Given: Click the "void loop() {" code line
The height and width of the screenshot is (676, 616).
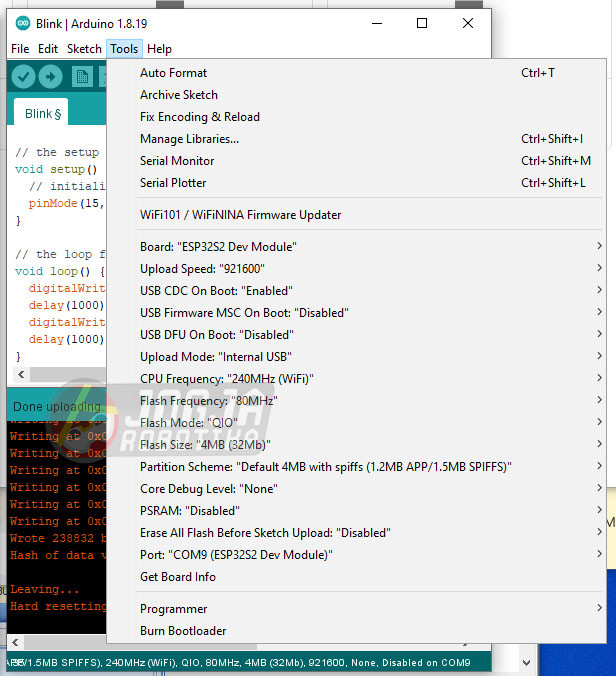Looking at the screenshot, I should 60,271.
